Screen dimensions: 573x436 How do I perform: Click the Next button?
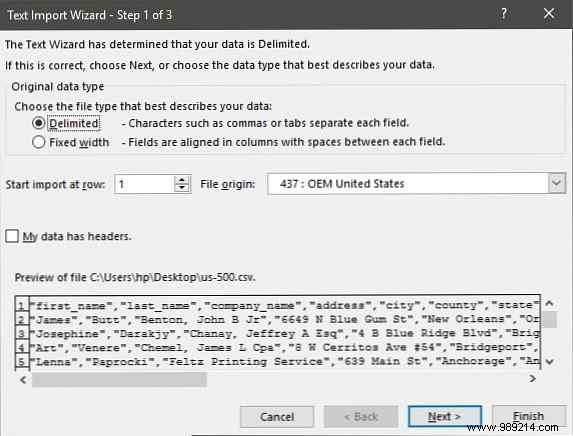pos(445,416)
